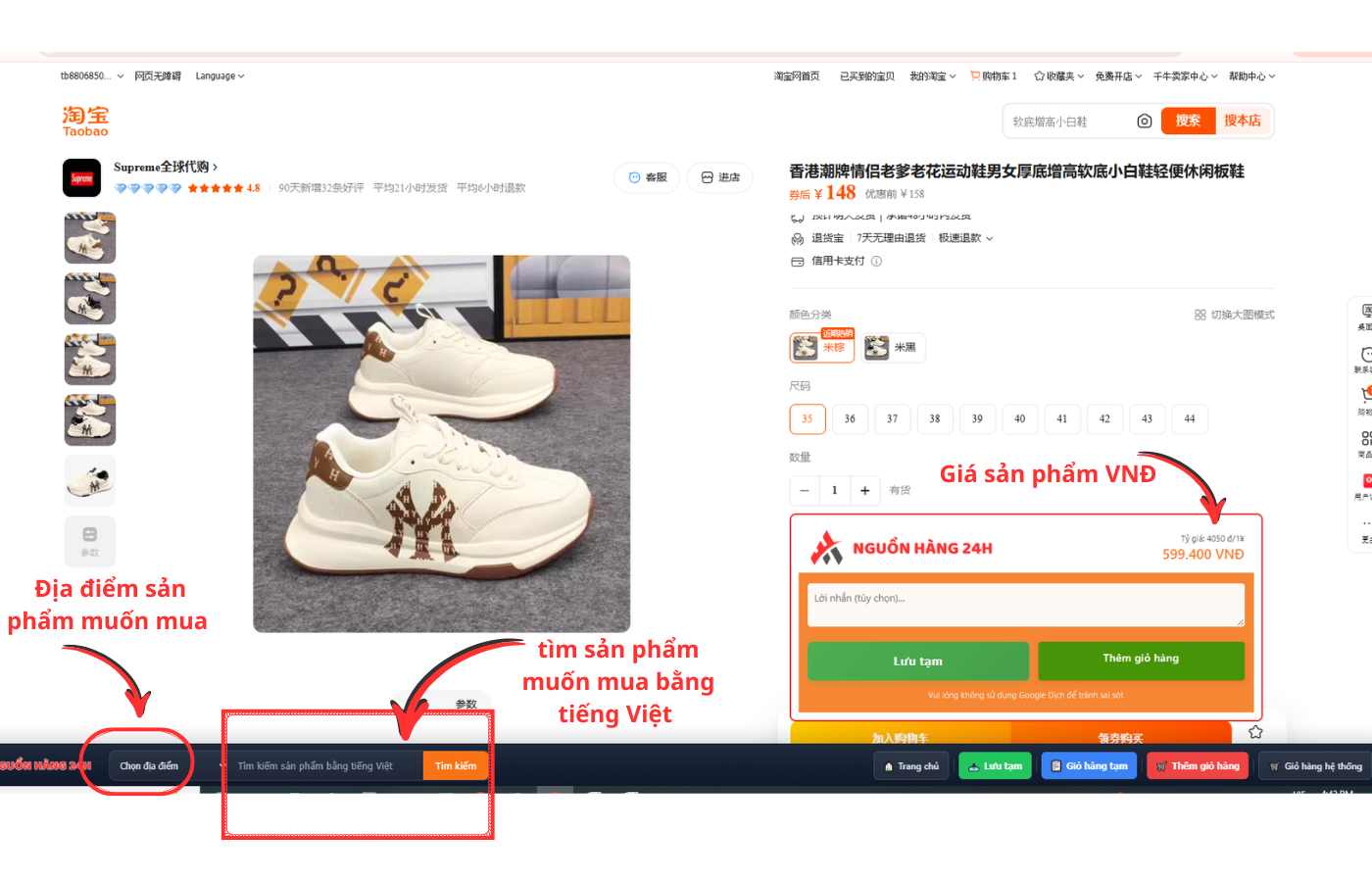Expand the Language dropdown

[220, 76]
